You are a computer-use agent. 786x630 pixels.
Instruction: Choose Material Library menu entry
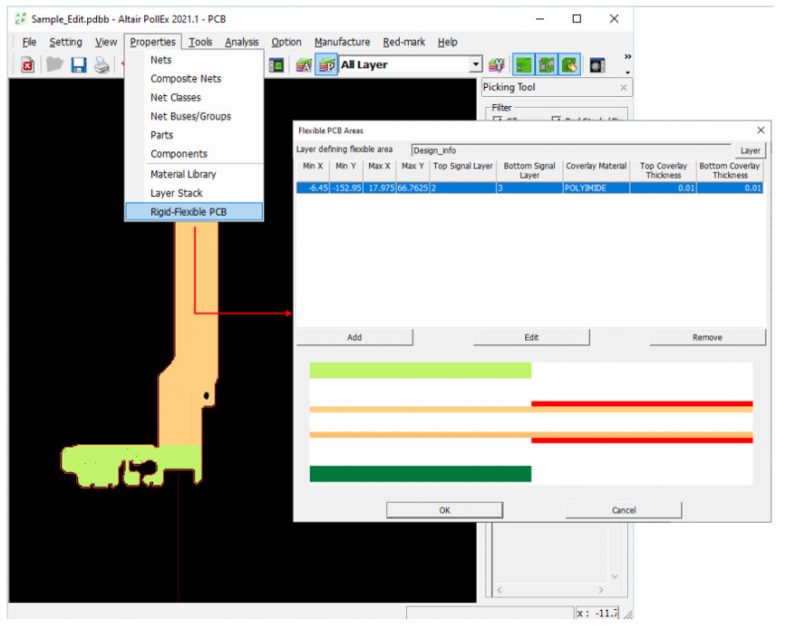[183, 174]
